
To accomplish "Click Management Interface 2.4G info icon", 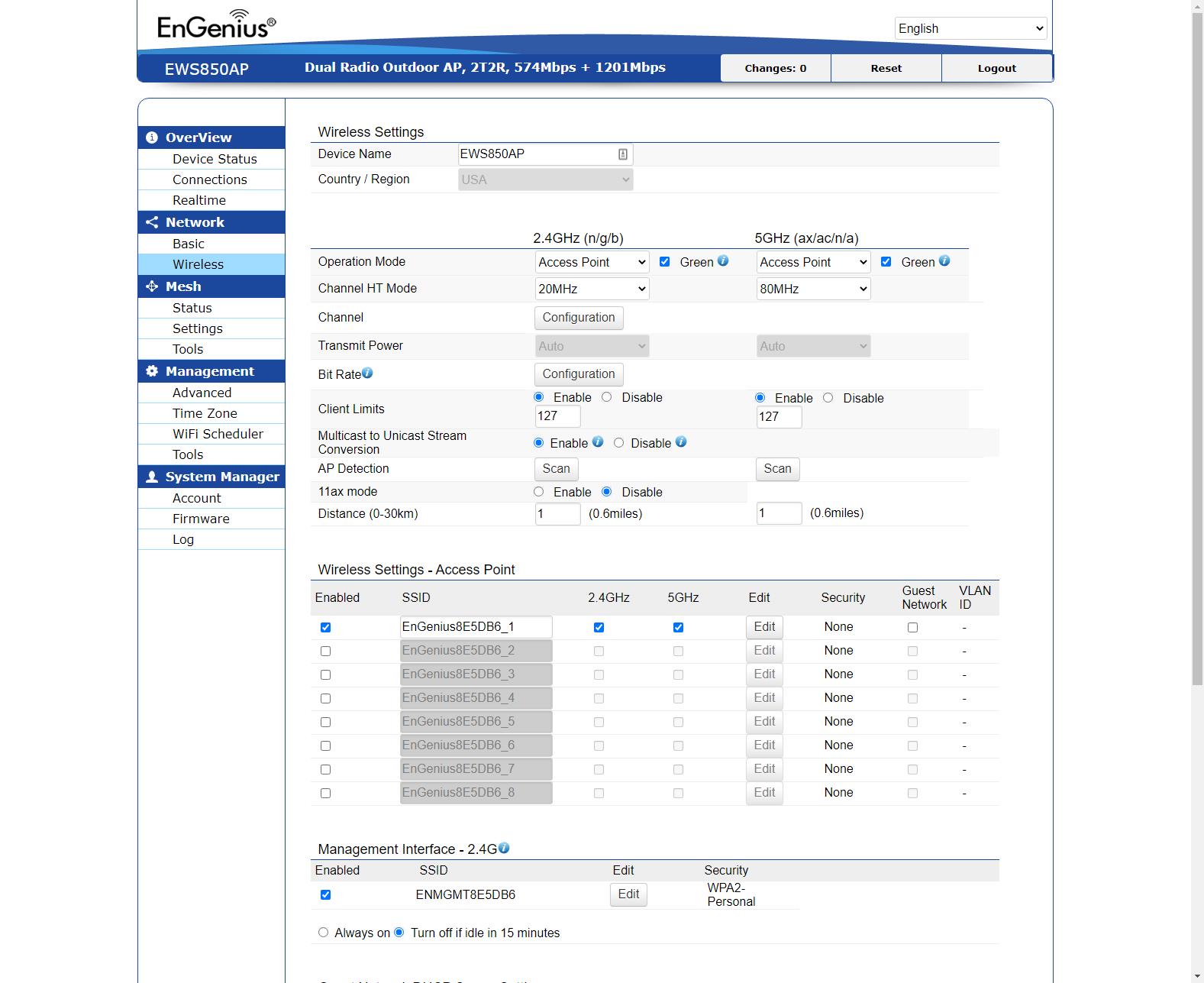I will [x=504, y=849].
